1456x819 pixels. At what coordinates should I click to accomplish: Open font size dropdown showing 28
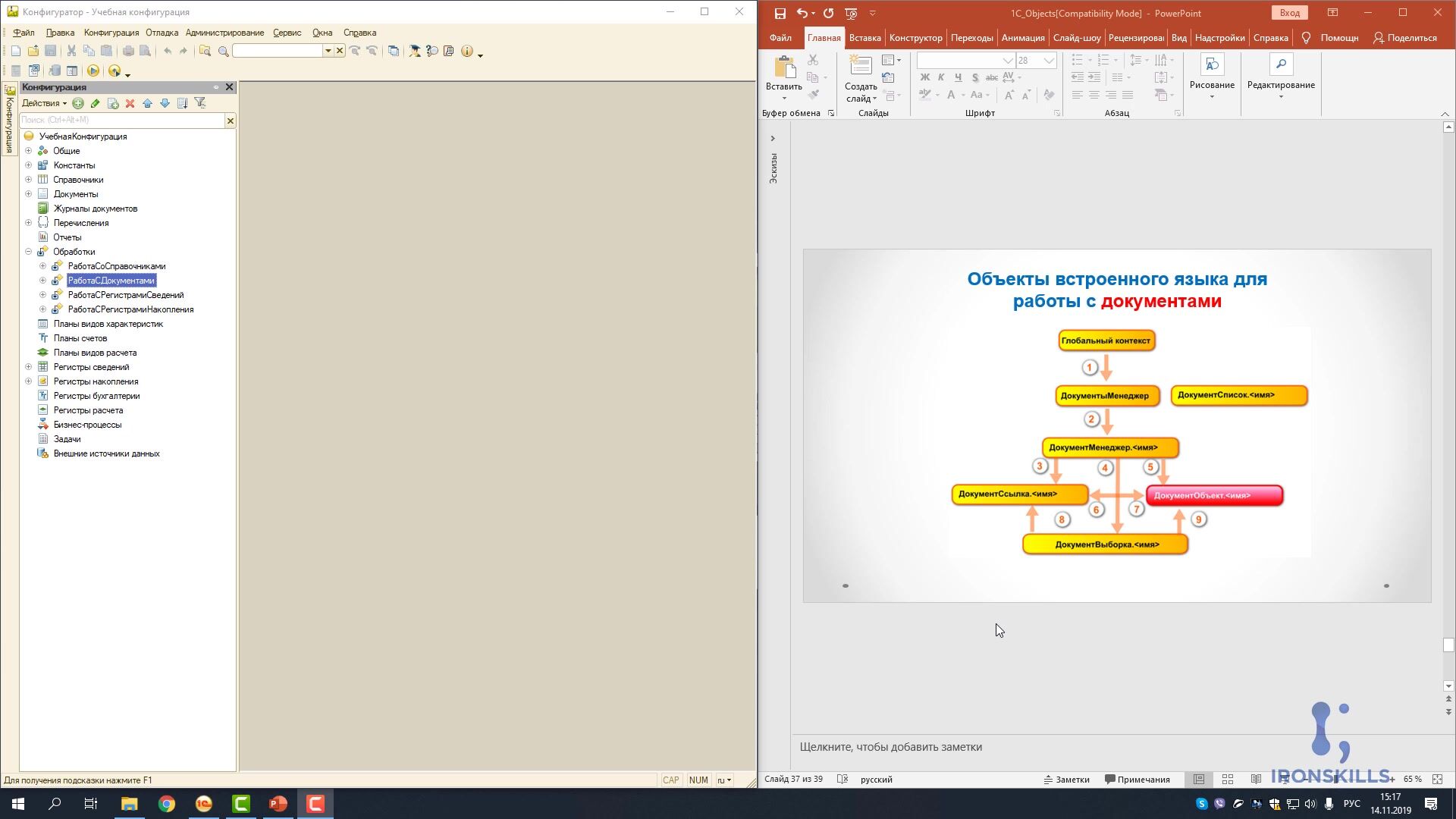pos(1050,61)
